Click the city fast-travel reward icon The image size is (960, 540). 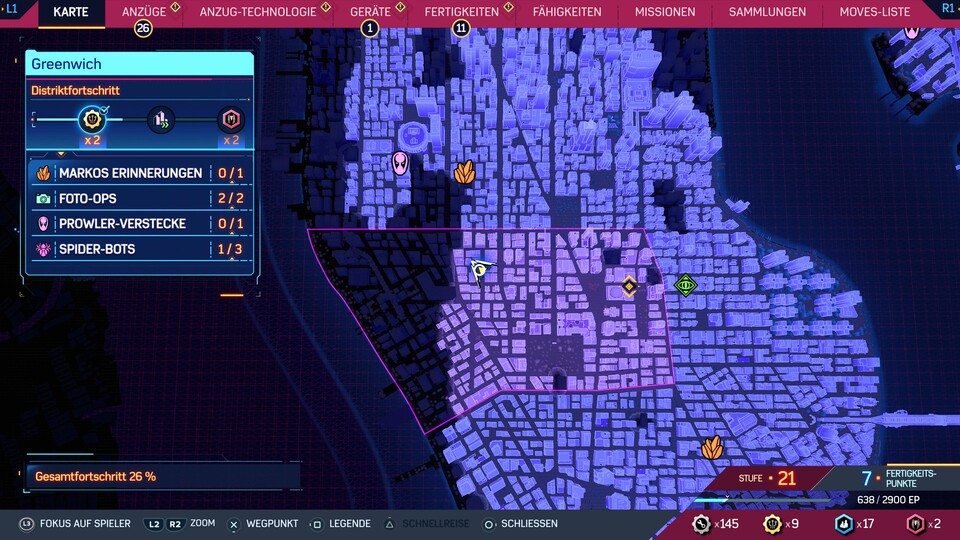[x=161, y=119]
